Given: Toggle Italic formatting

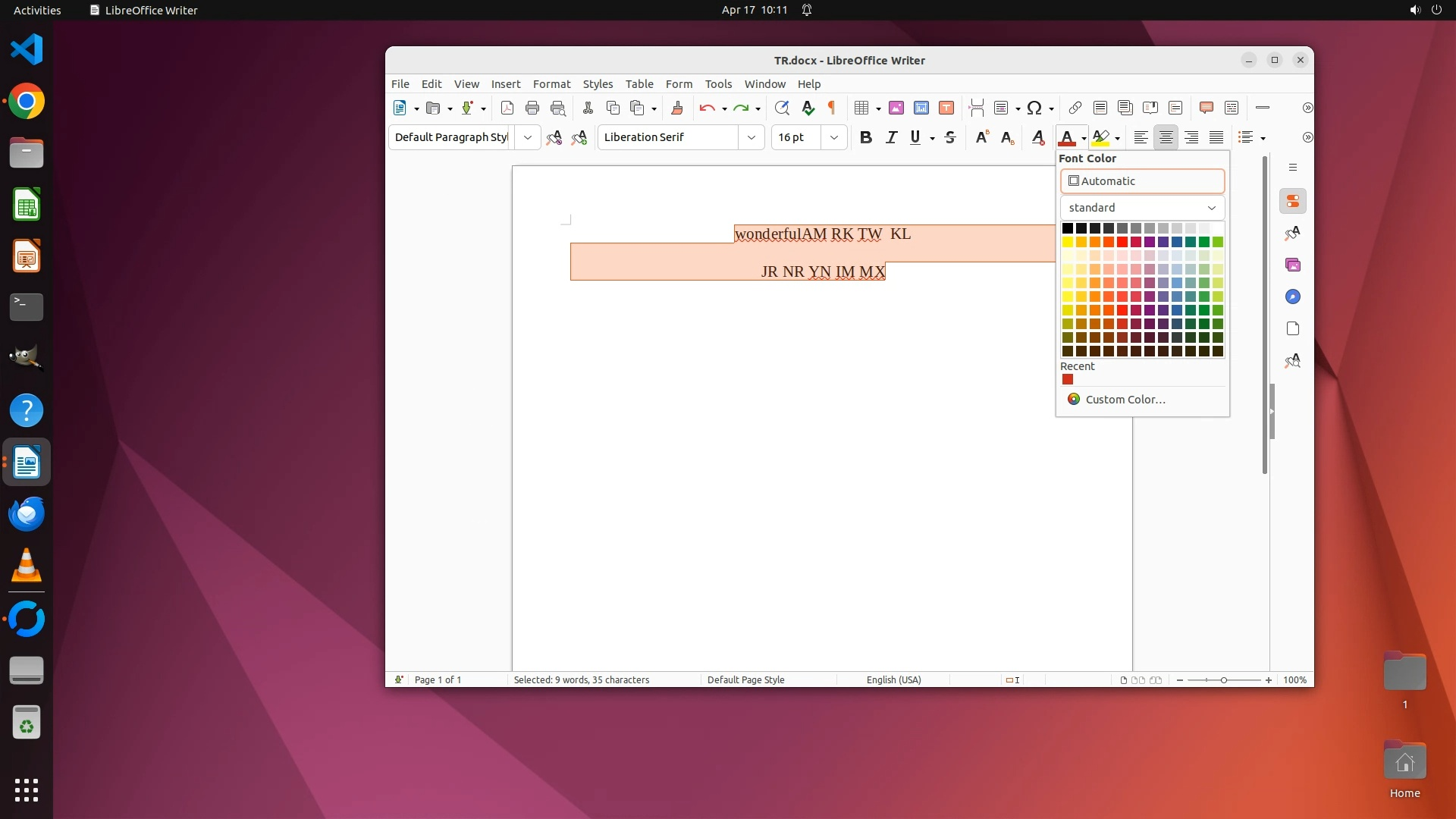Looking at the screenshot, I should point(891,137).
